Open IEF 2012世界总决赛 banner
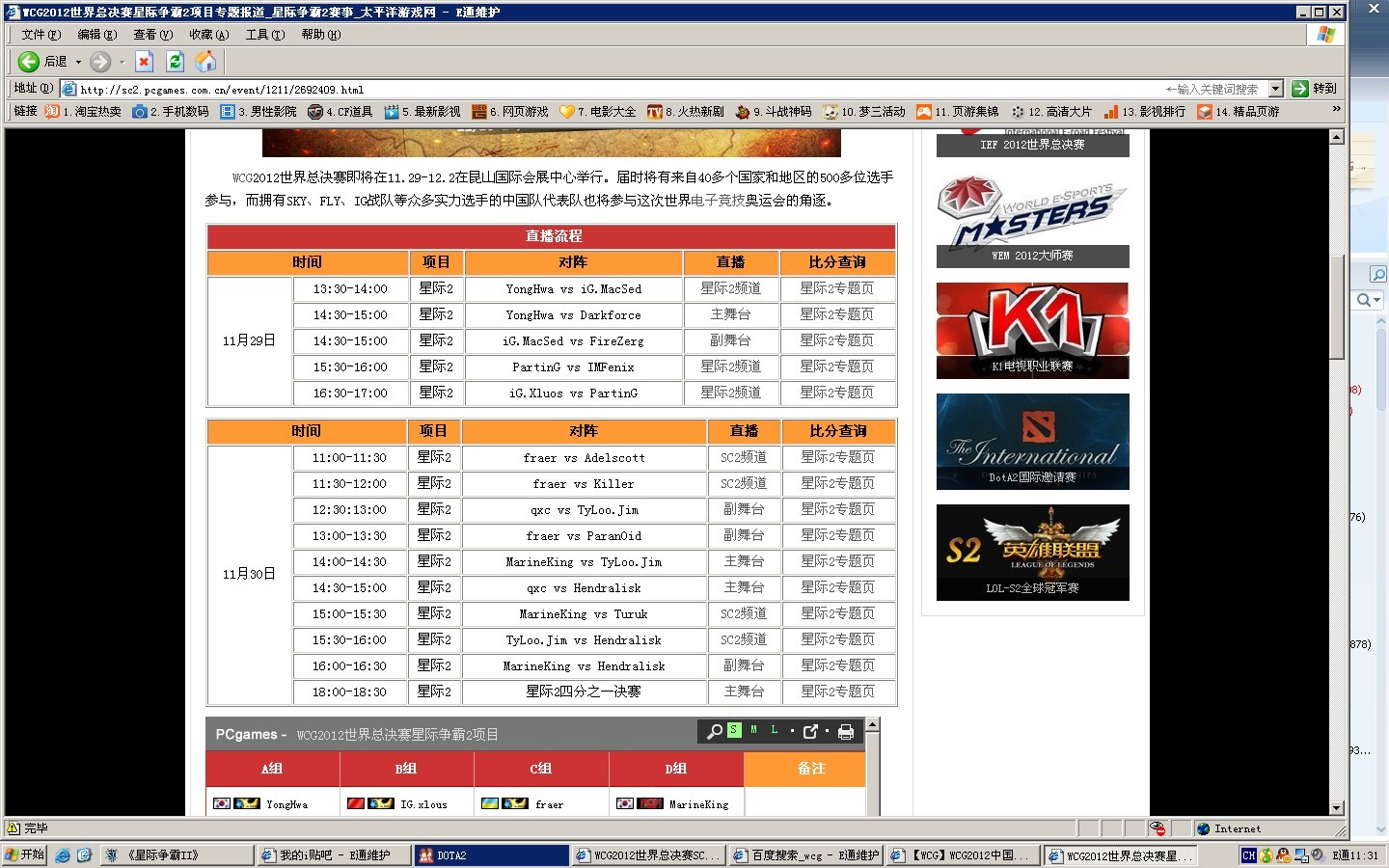The image size is (1389, 868). click(1032, 144)
